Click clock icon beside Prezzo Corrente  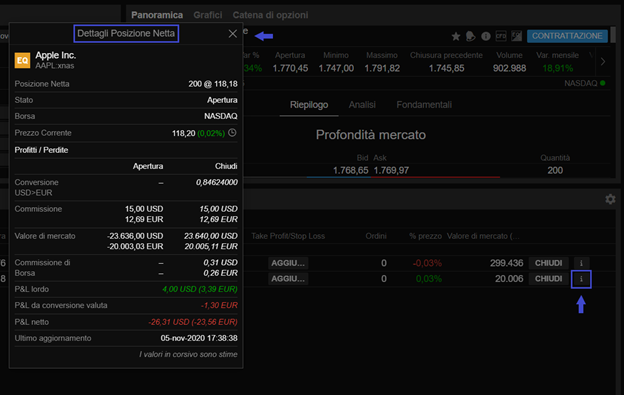(232, 133)
